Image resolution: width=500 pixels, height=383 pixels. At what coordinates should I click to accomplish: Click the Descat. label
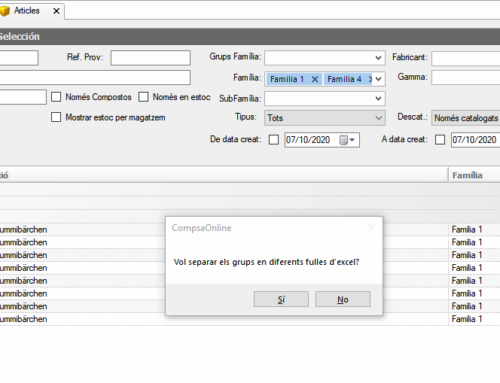point(412,117)
